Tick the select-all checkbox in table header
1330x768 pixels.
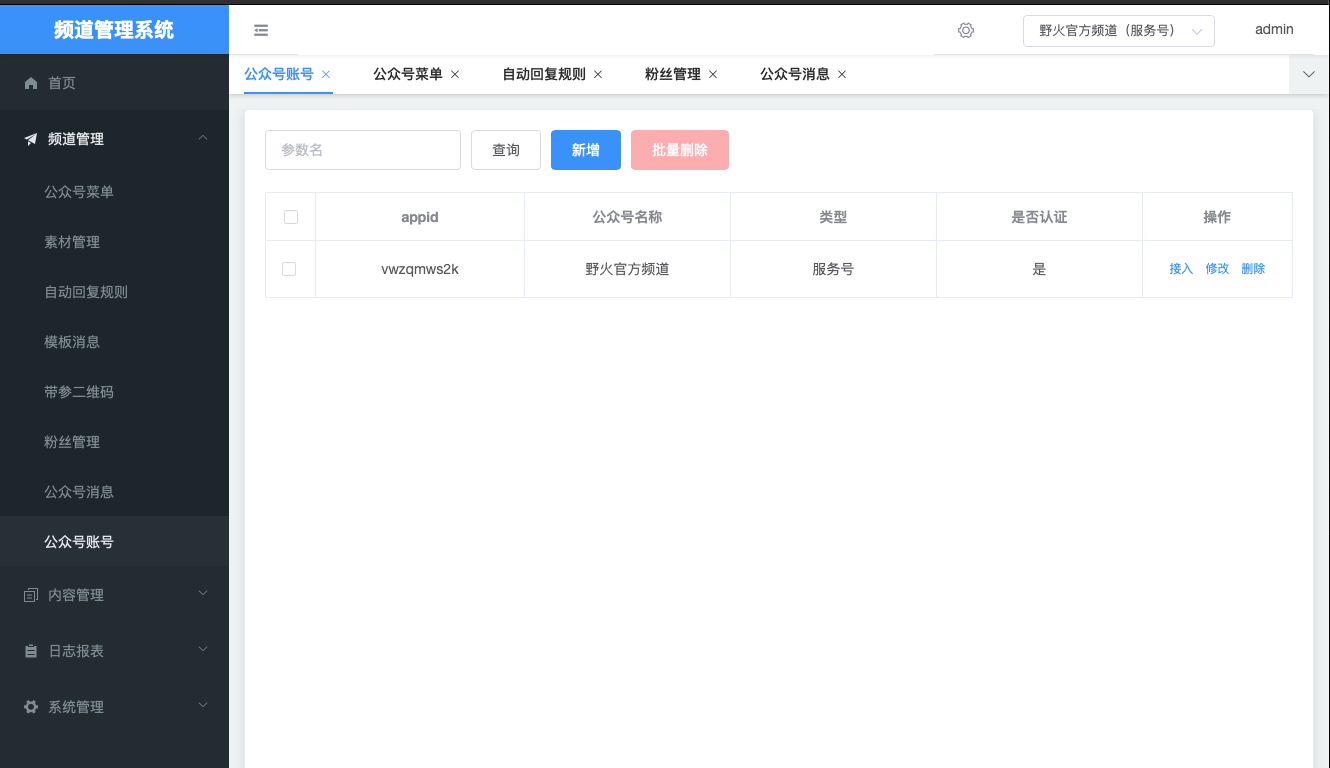pos(290,217)
